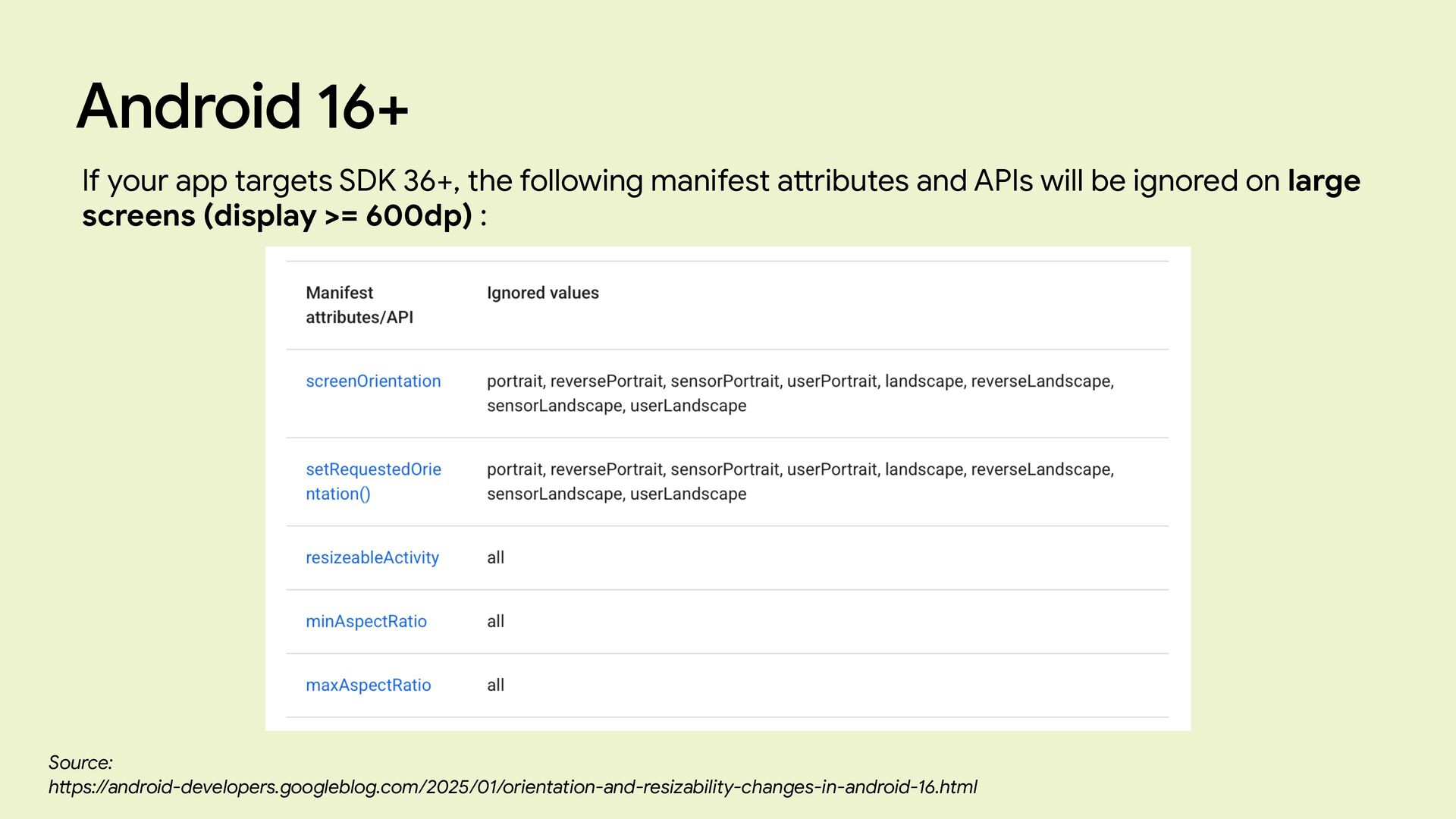Viewport: 1456px width, 819px height.
Task: Click the 'Ignored values' column header
Action: point(542,293)
